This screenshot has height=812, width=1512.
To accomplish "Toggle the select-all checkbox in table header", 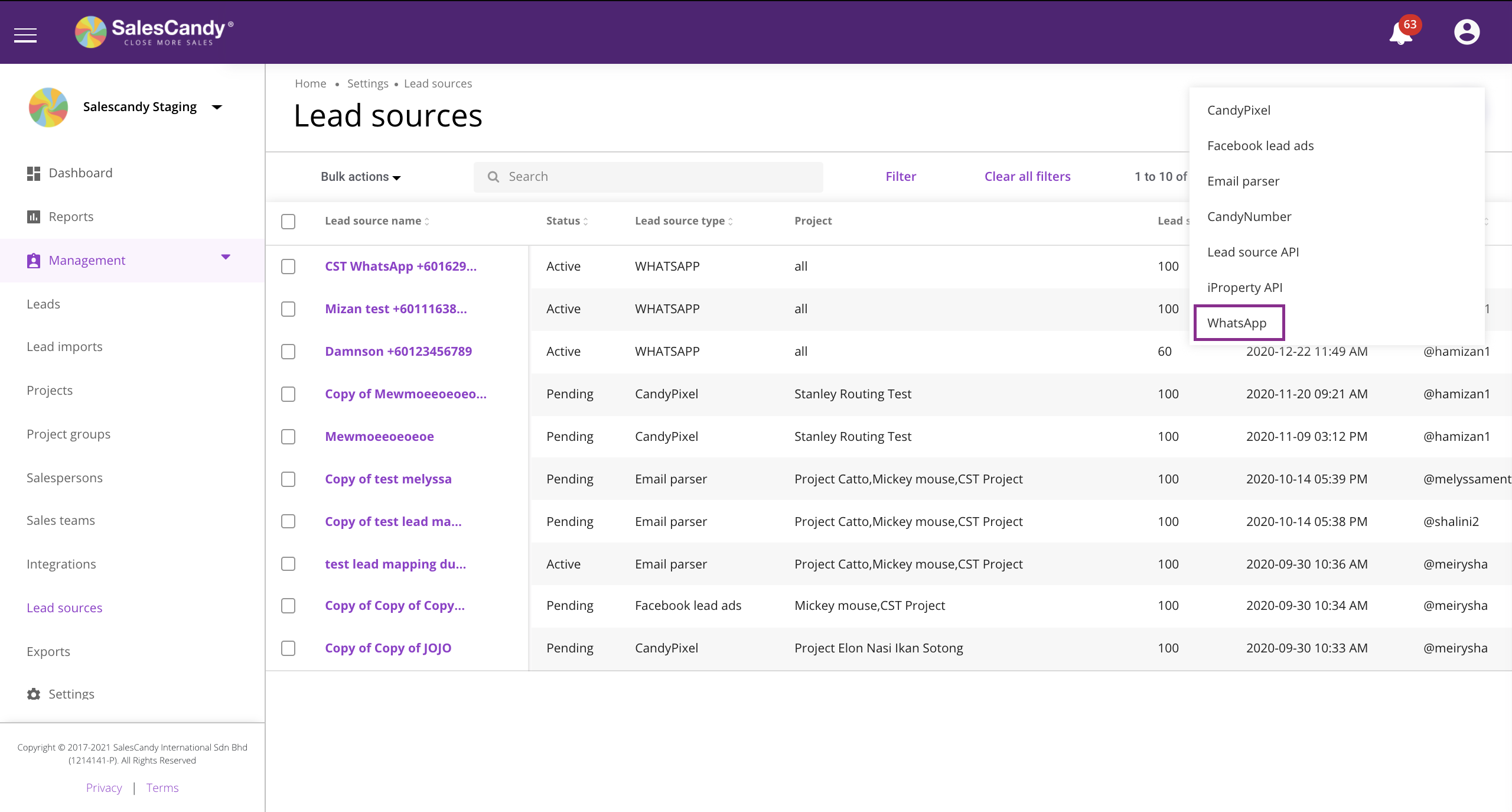I will 288,222.
